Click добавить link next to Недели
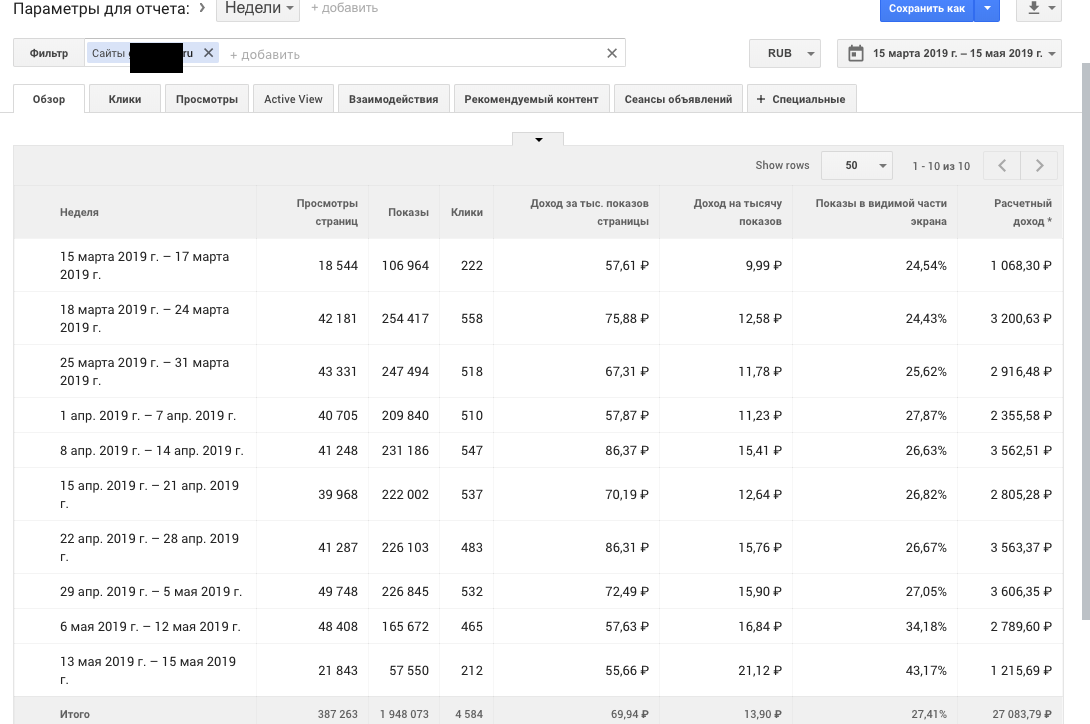Image resolution: width=1090 pixels, height=724 pixels. [x=344, y=9]
